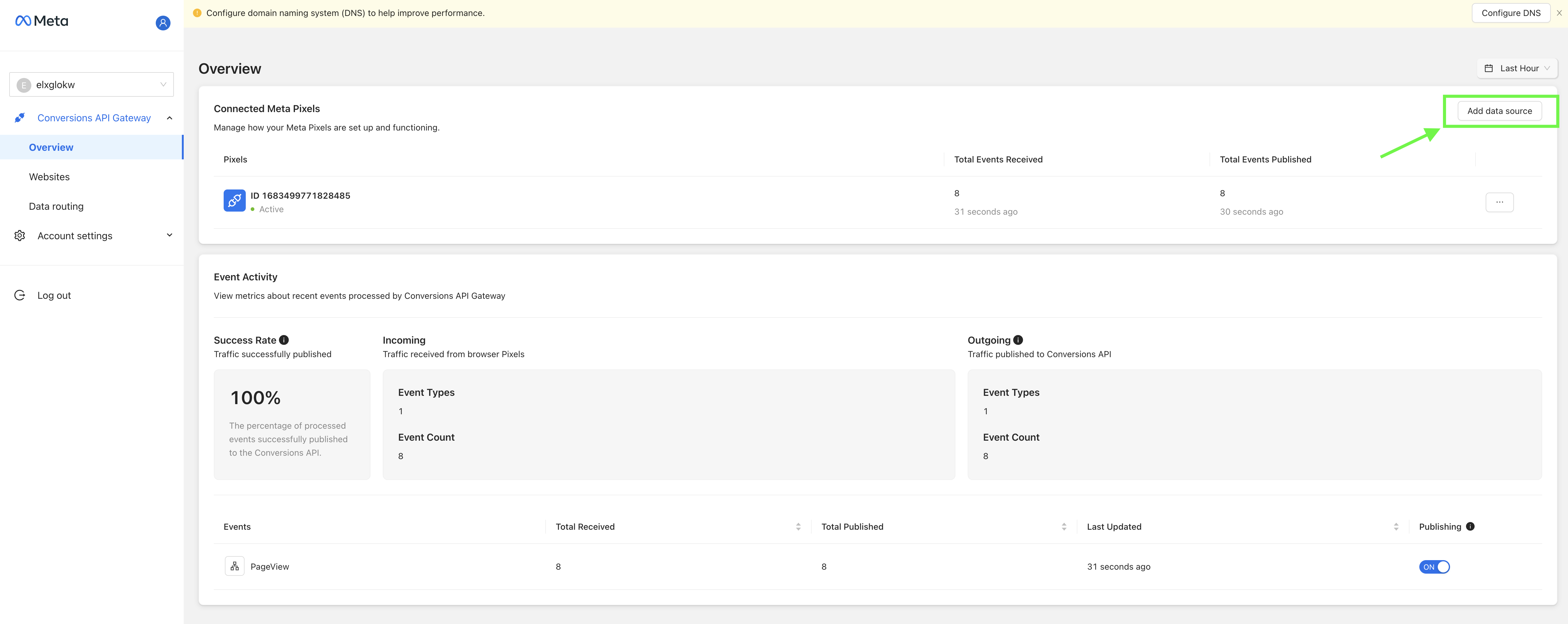Collapse the Conversions API Gateway section chevron
The width and height of the screenshot is (1568, 624).
[x=169, y=118]
